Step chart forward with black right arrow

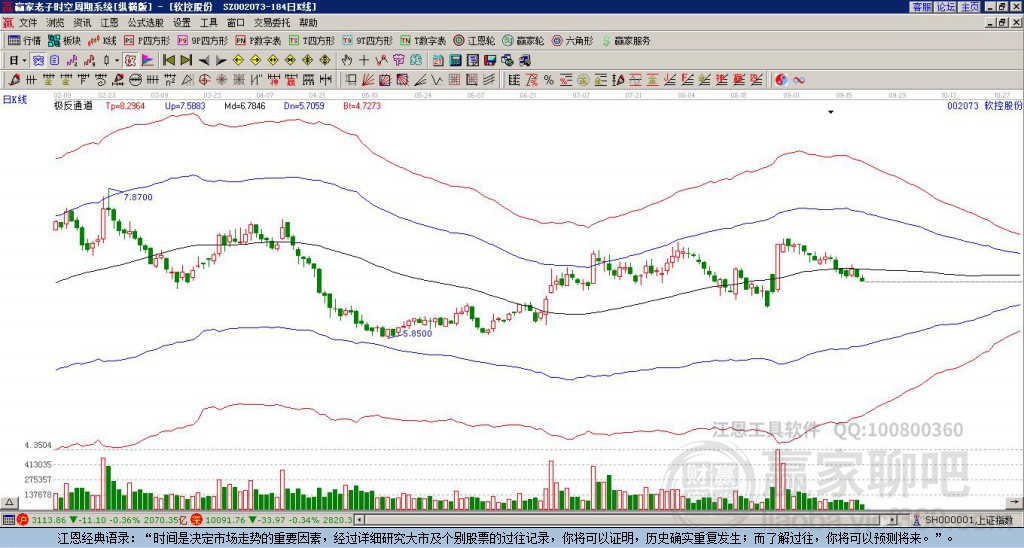pos(221,60)
